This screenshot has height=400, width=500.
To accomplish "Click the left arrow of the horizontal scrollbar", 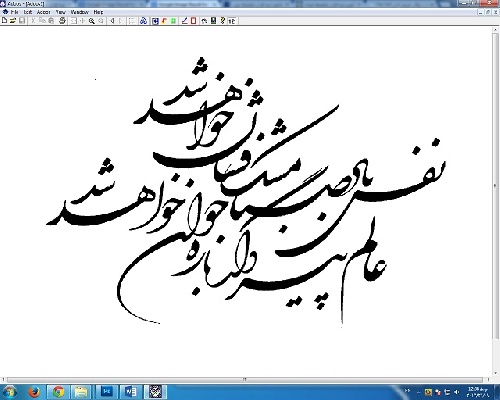I will point(3,379).
